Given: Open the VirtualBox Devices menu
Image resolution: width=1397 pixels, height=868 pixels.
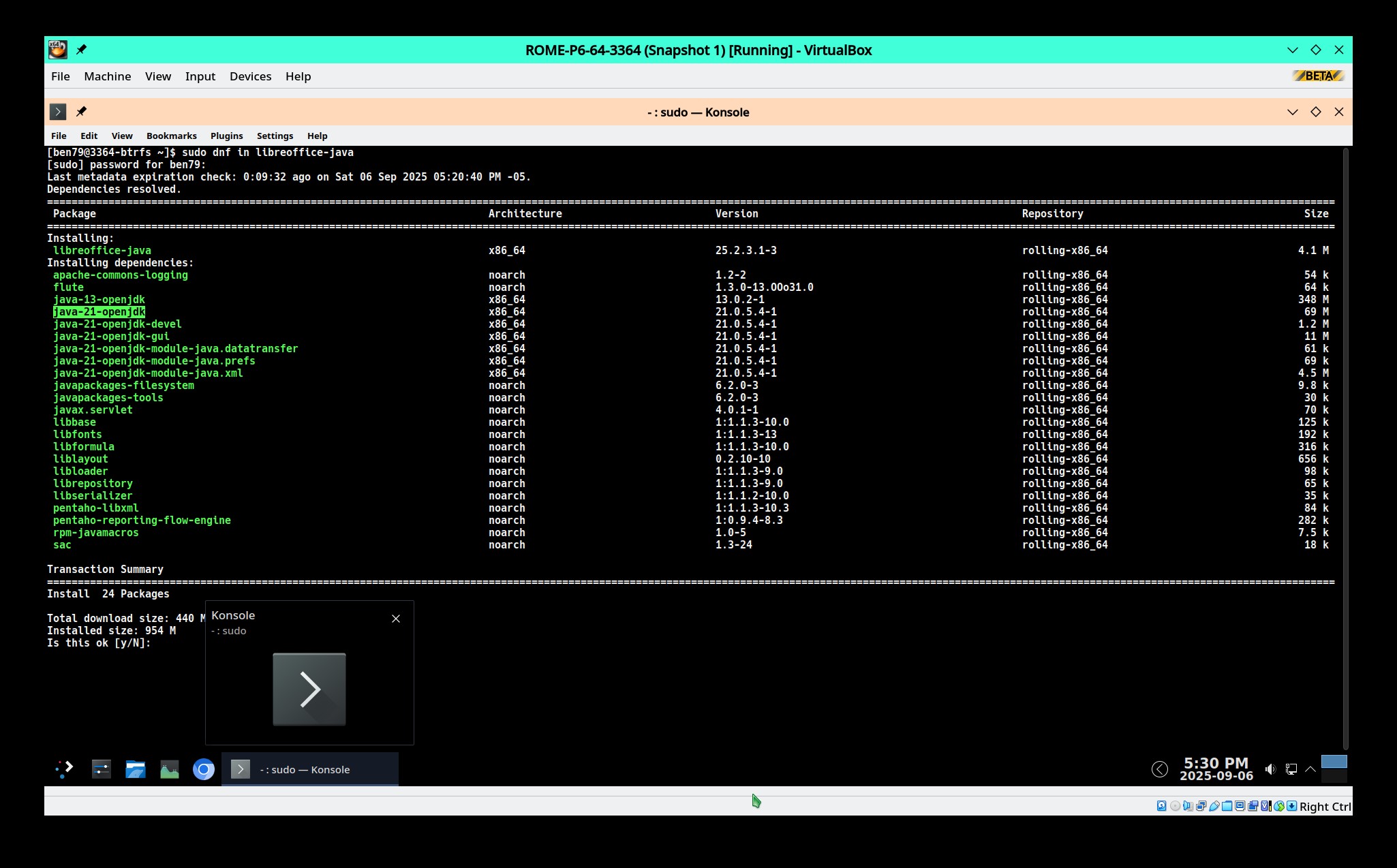Looking at the screenshot, I should (x=250, y=76).
